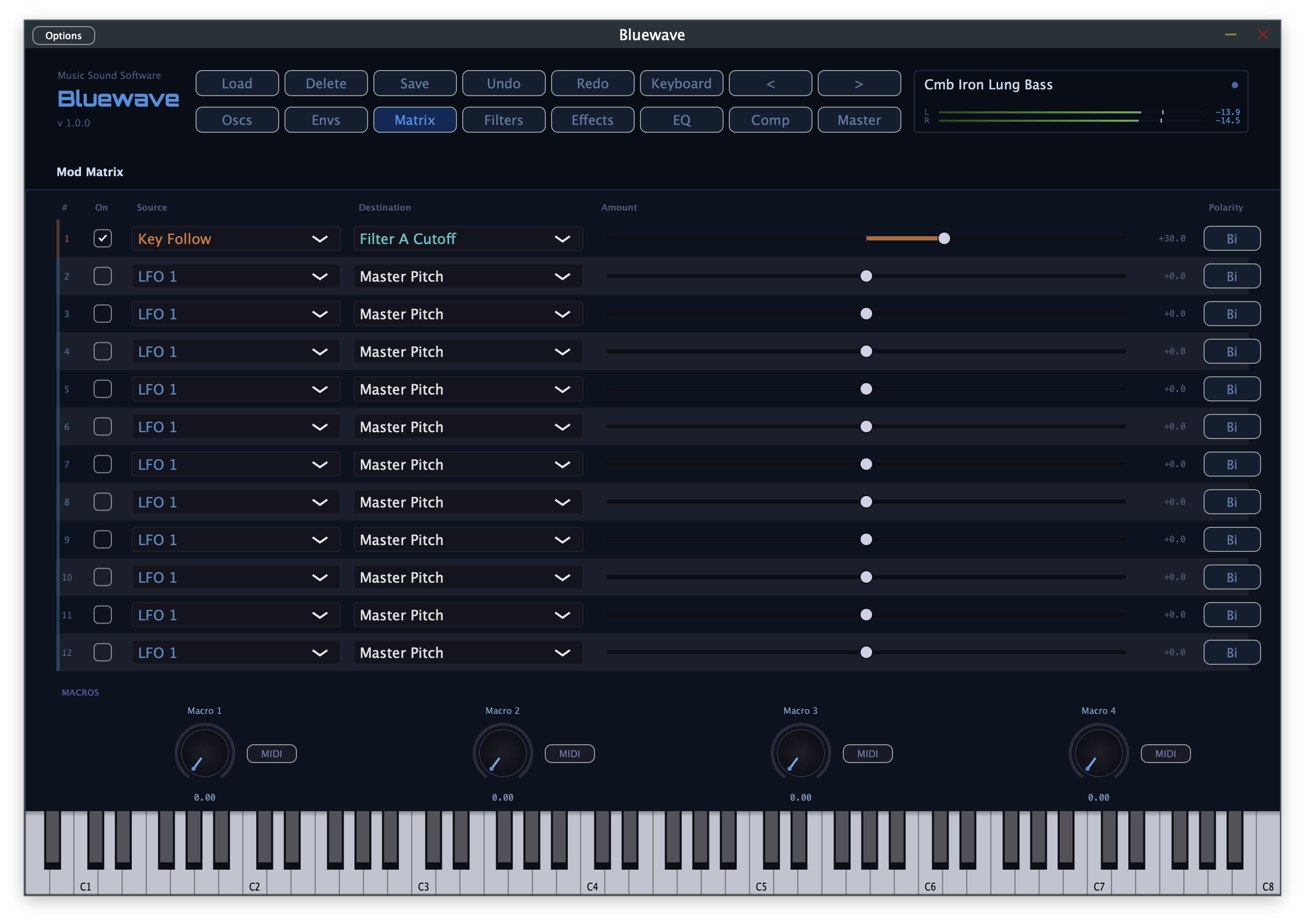Click the Macro 1 value 0.00
This screenshot has height=924, width=1305.
[204, 798]
